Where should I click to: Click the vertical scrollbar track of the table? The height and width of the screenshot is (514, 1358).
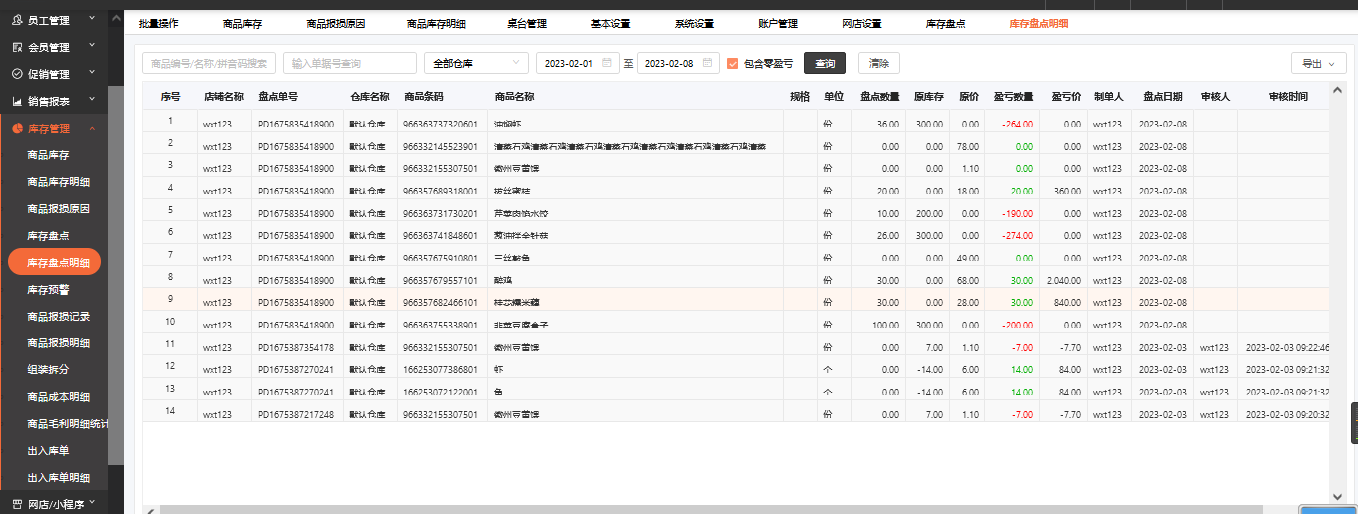[x=1338, y=293]
